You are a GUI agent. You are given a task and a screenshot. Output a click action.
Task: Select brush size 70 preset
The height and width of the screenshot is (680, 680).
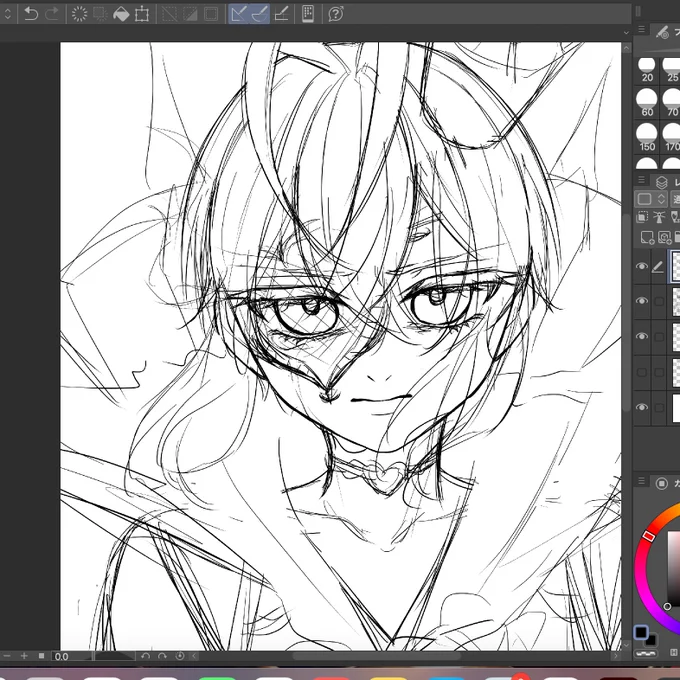click(x=671, y=103)
